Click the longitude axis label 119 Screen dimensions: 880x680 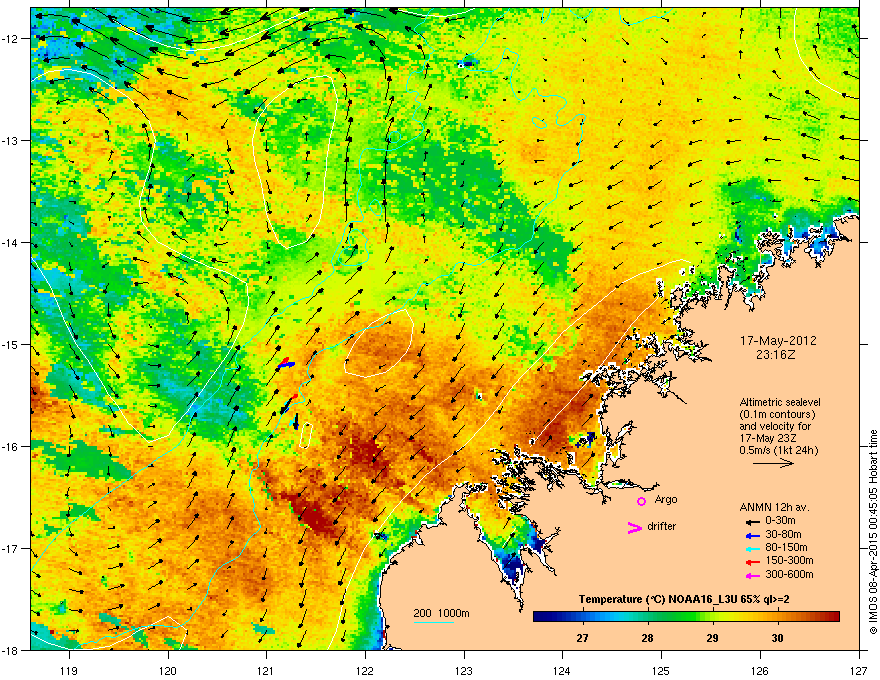click(x=69, y=670)
